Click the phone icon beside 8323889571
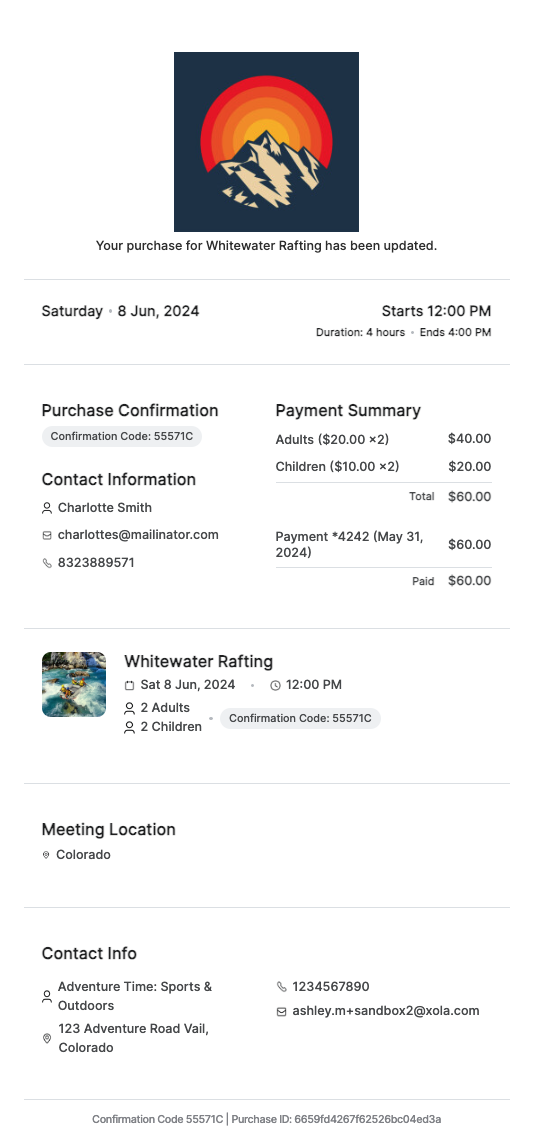The width and height of the screenshot is (535, 1138). 47,563
